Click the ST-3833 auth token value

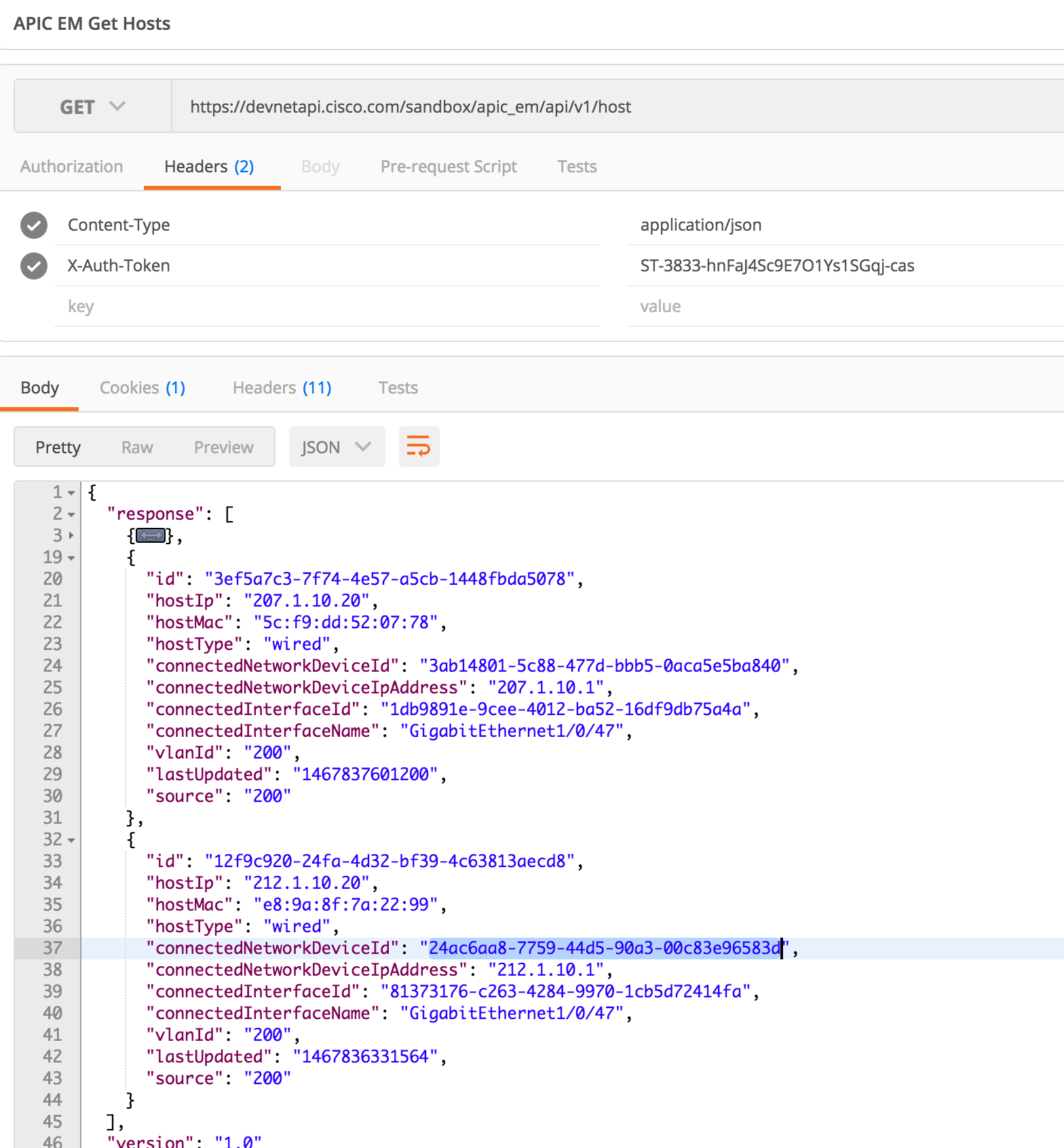coord(778,266)
